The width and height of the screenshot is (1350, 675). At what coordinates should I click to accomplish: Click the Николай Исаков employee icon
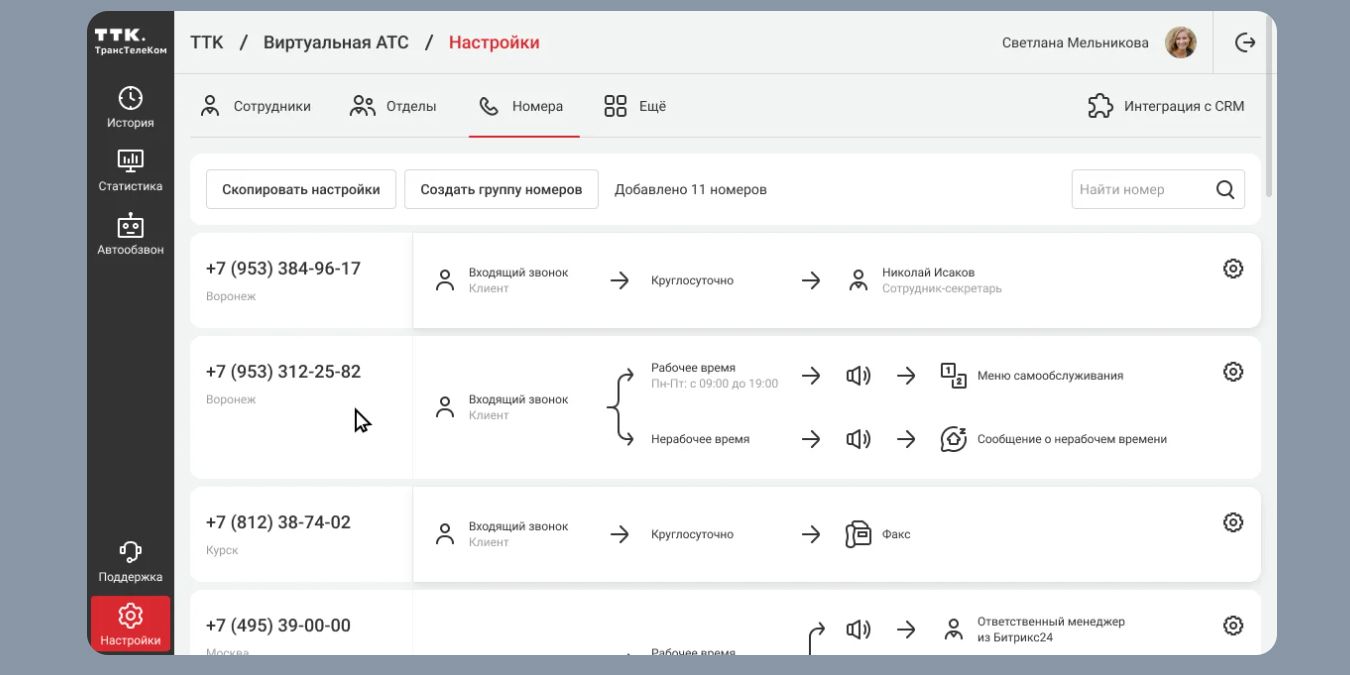pyautogui.click(x=858, y=281)
